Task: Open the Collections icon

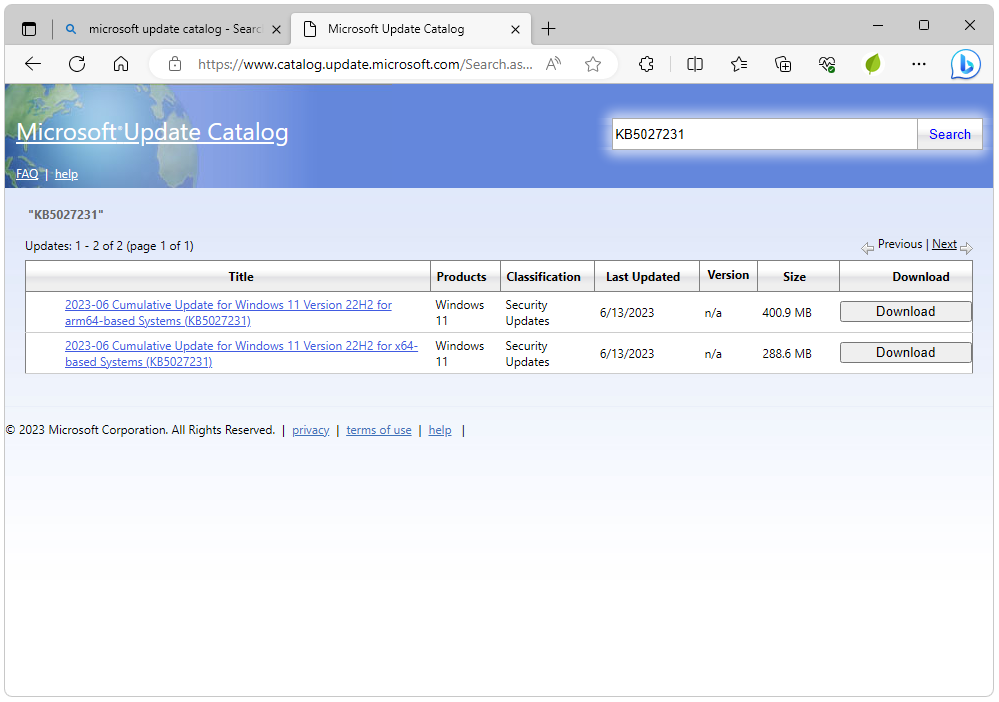Action: pos(783,64)
